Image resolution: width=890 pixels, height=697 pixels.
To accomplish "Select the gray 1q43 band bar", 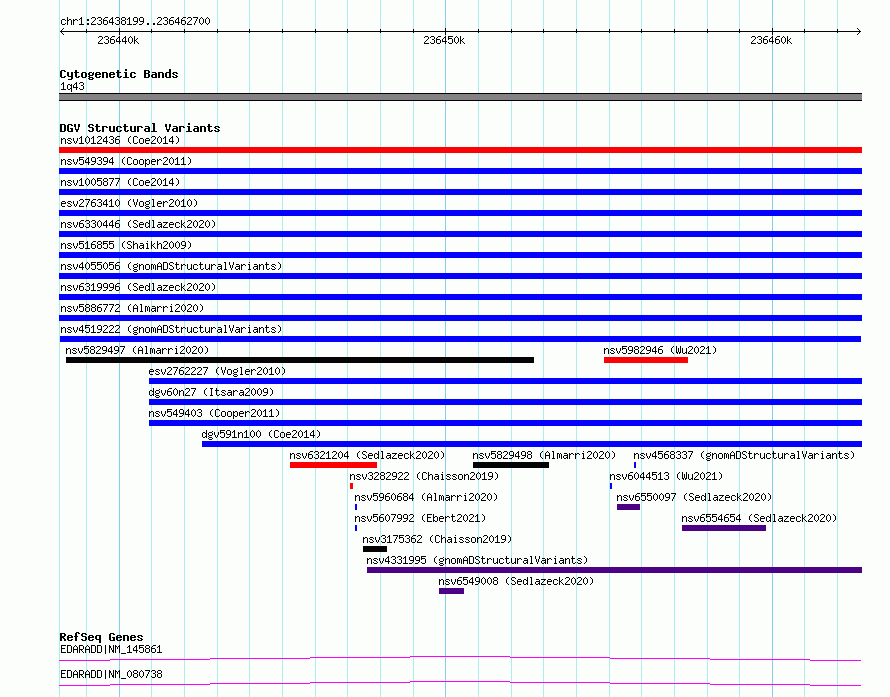I will (x=460, y=97).
